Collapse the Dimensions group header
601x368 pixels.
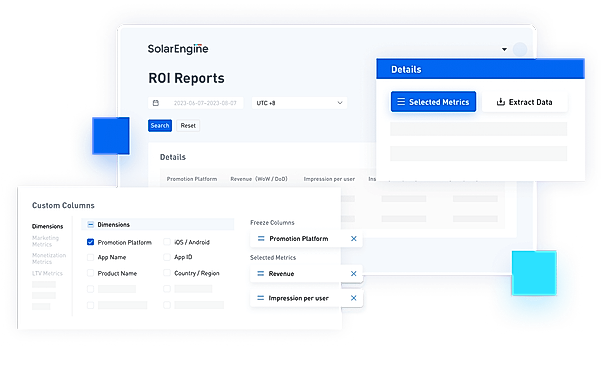[158, 224]
